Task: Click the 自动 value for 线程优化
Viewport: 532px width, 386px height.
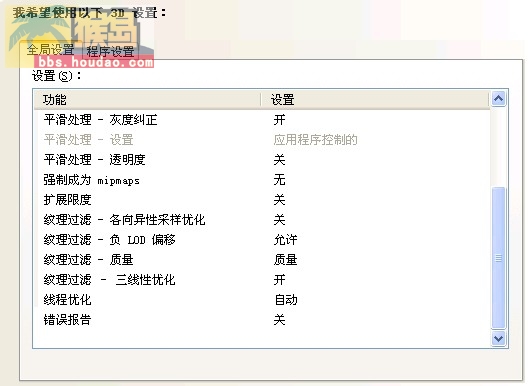Action: click(286, 300)
